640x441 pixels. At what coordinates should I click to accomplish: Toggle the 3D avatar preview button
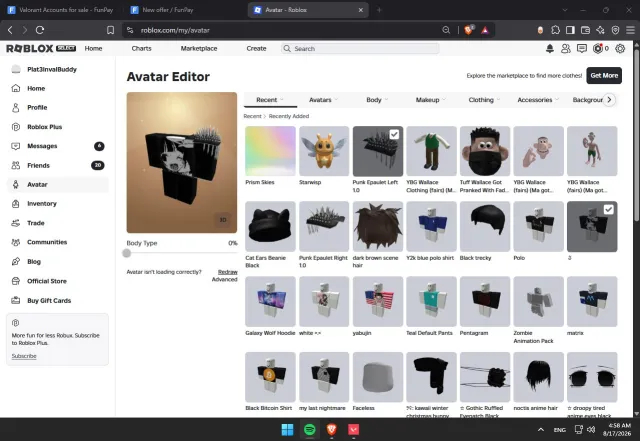(223, 220)
